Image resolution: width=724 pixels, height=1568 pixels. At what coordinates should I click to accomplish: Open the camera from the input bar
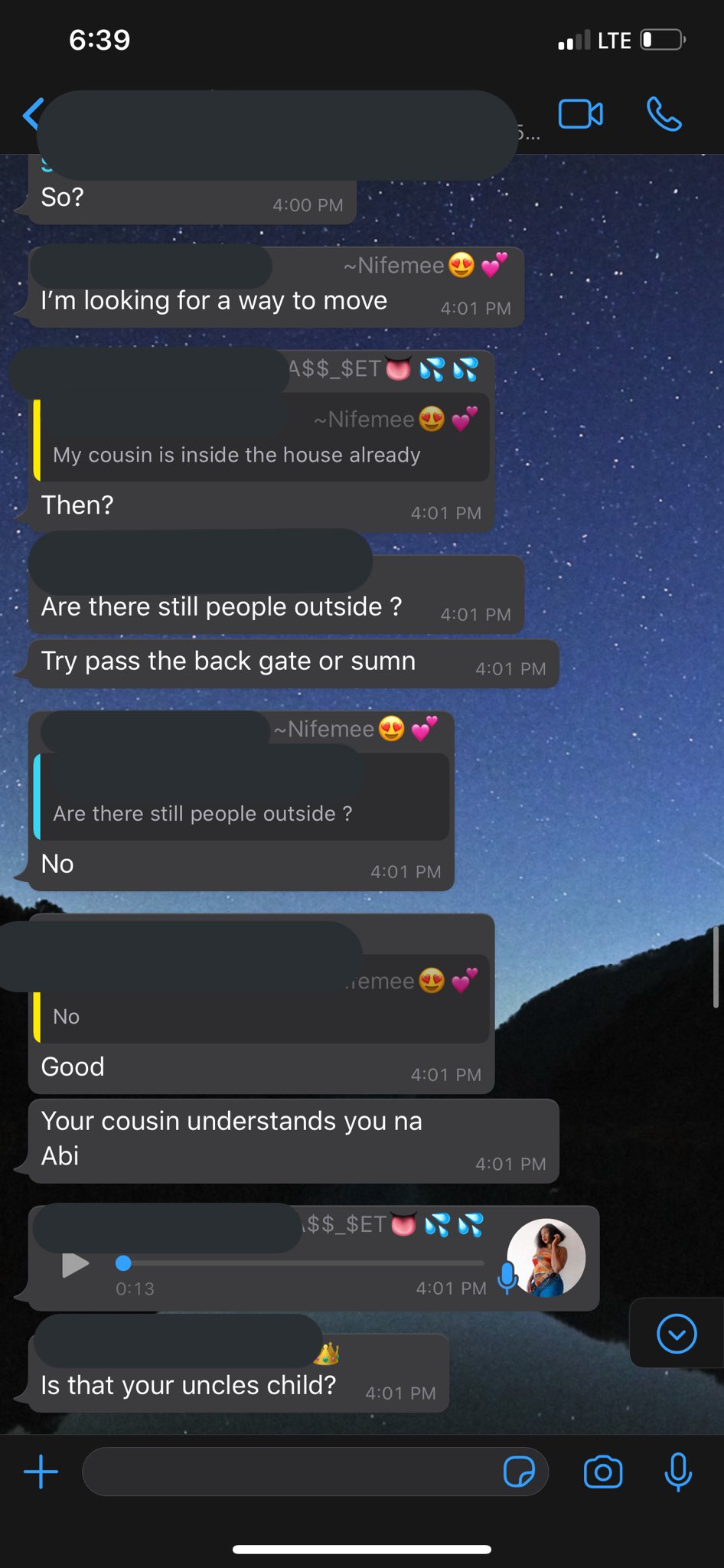(x=603, y=1472)
